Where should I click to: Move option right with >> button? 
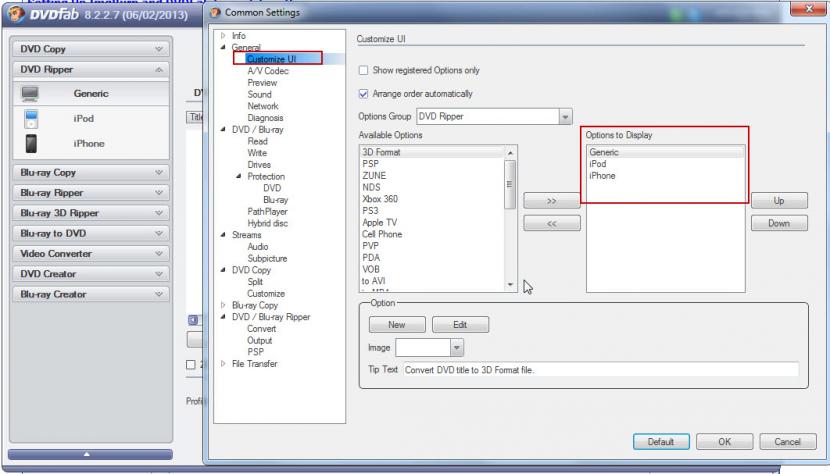pyautogui.click(x=552, y=201)
